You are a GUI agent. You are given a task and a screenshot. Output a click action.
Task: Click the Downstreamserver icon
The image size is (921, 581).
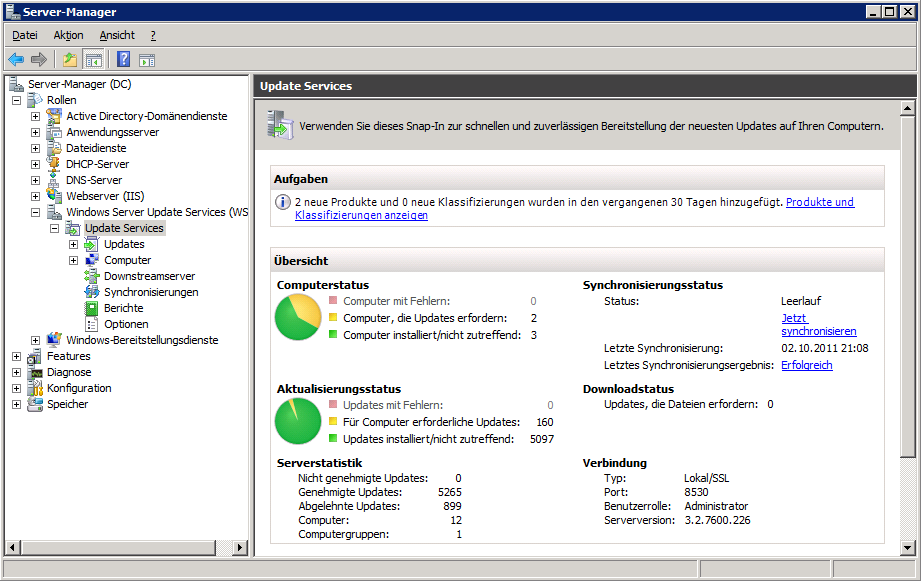[92, 276]
